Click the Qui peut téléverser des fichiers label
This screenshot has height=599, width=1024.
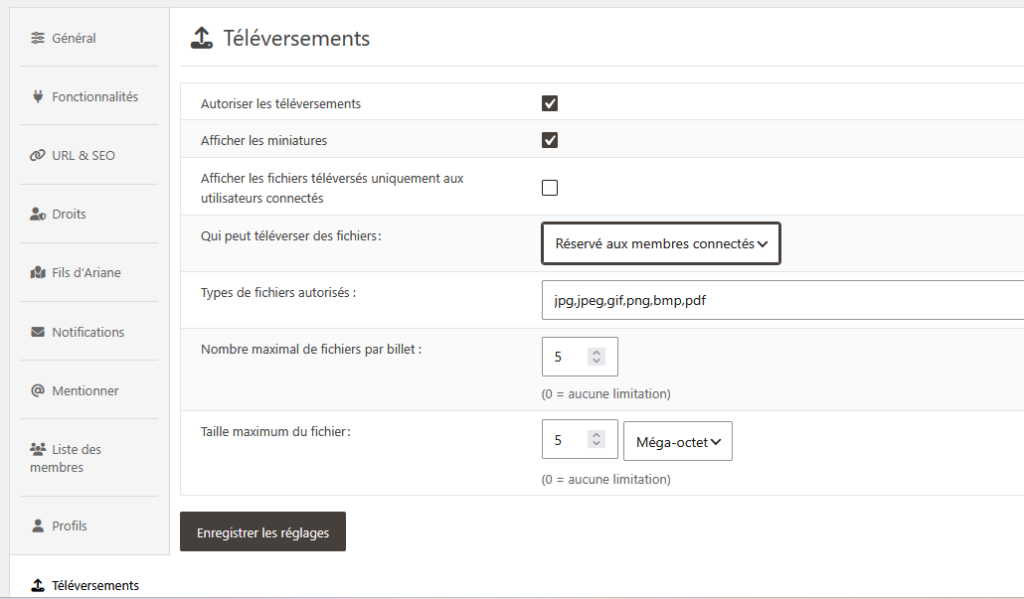pyautogui.click(x=291, y=236)
